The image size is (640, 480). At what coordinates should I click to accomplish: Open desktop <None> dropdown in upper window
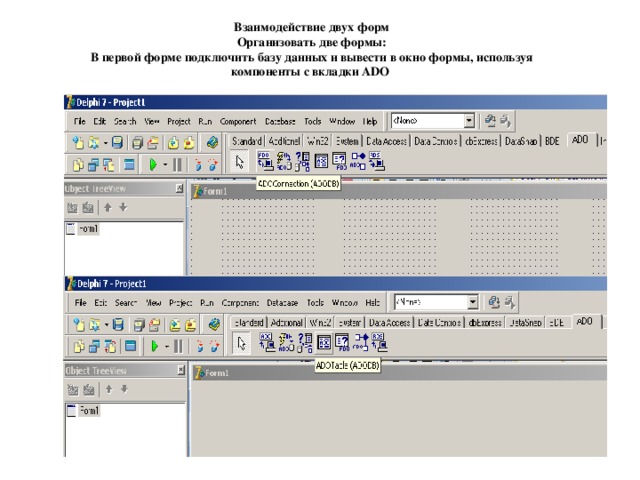click(x=469, y=120)
